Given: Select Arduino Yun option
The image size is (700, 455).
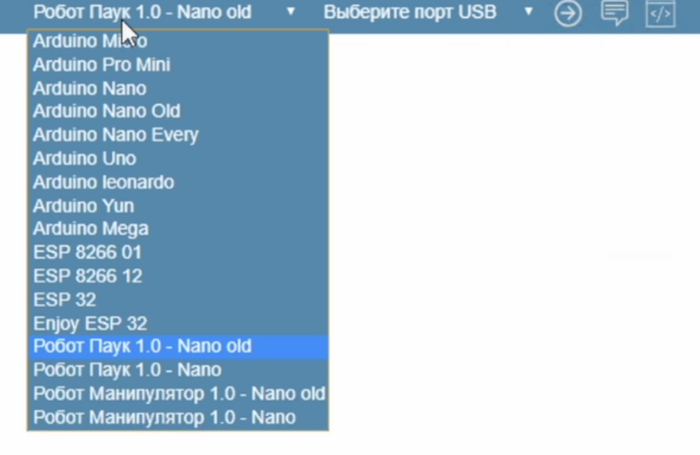Looking at the screenshot, I should pyautogui.click(x=83, y=205).
